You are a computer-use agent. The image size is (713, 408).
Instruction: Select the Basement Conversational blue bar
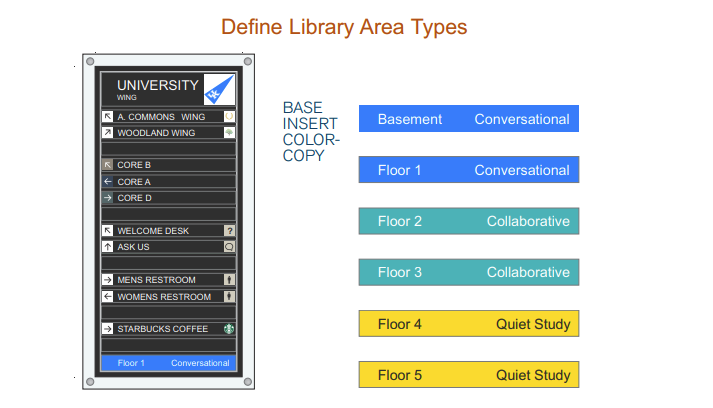click(469, 119)
